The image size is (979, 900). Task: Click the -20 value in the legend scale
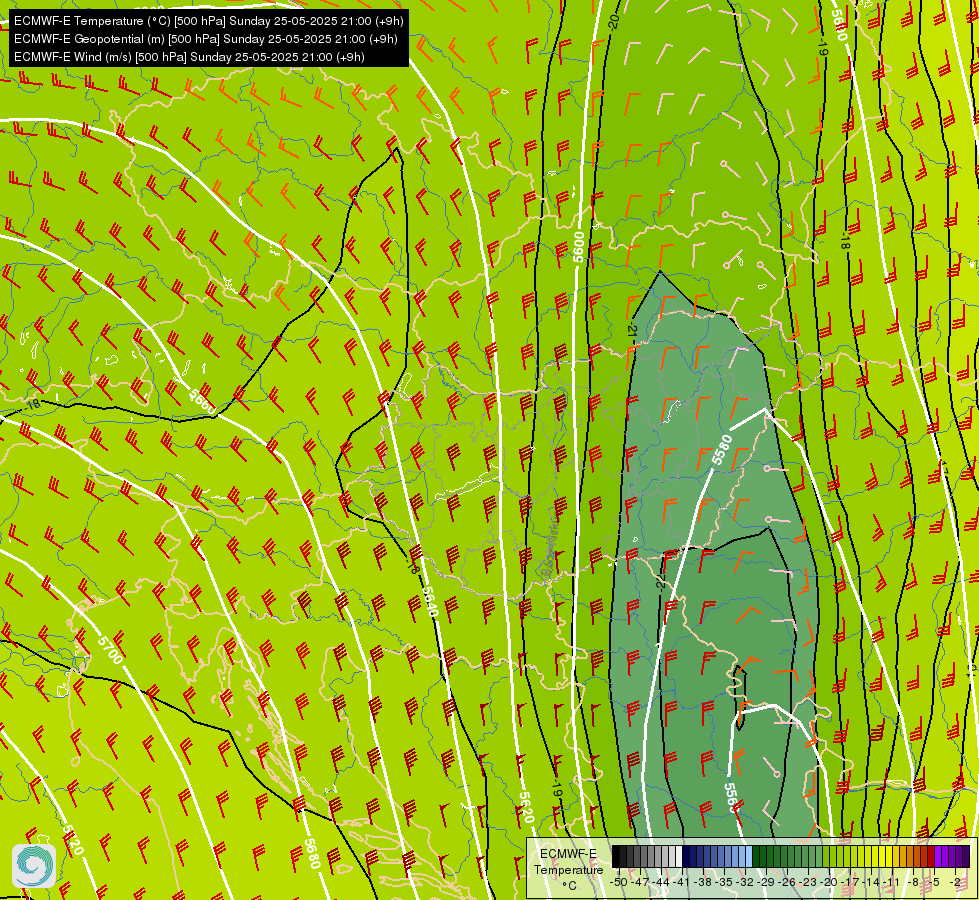click(x=829, y=882)
